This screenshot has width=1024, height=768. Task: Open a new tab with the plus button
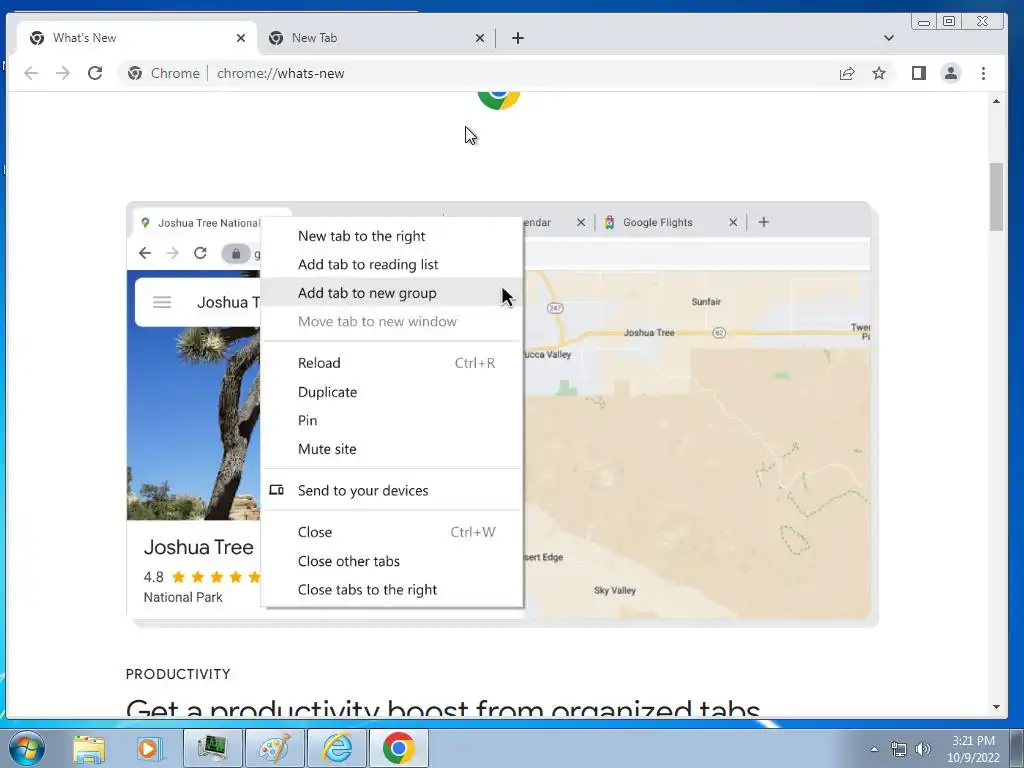coord(518,38)
